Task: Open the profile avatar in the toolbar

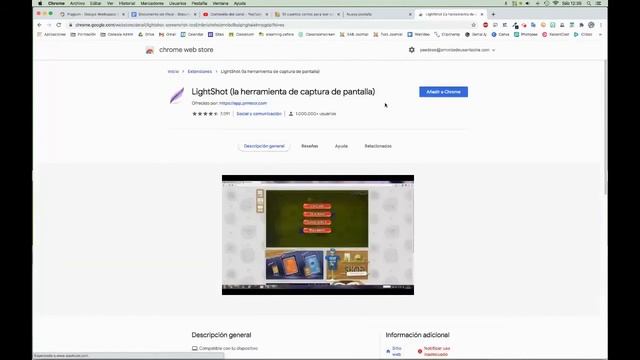Action: 591,25
